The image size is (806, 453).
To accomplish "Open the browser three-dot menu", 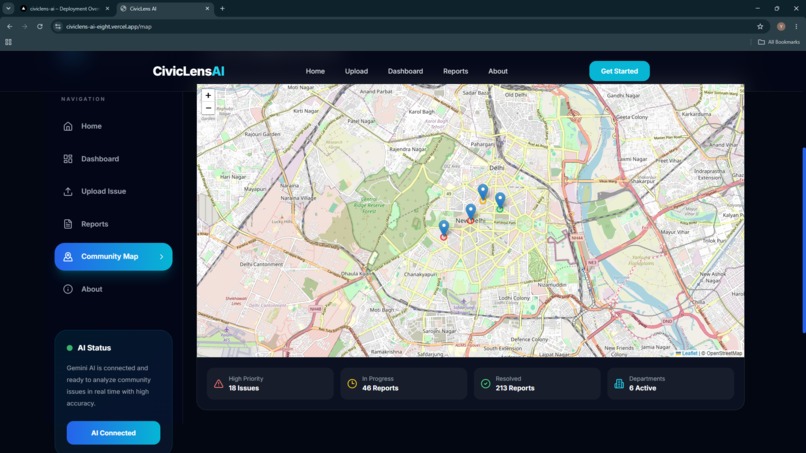I will click(x=796, y=26).
